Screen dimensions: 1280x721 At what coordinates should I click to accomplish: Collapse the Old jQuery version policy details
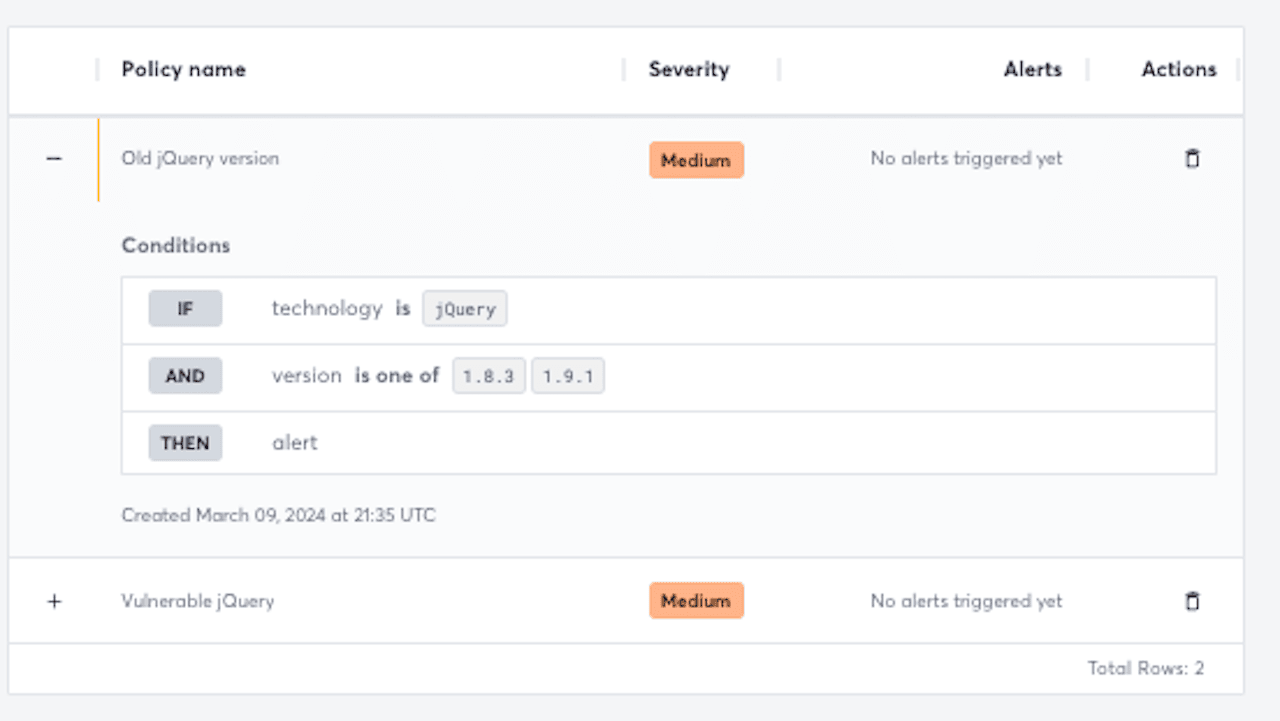pos(54,158)
